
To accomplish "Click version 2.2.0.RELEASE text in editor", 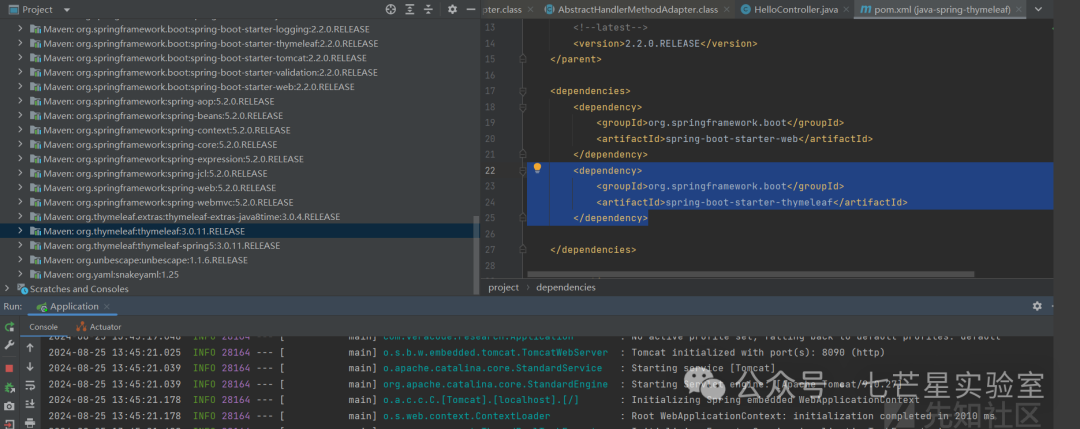I will [x=662, y=43].
